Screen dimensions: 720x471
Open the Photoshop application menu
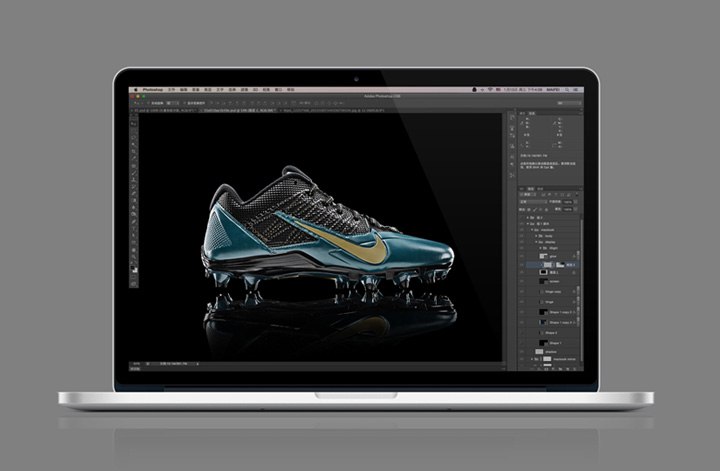(153, 90)
